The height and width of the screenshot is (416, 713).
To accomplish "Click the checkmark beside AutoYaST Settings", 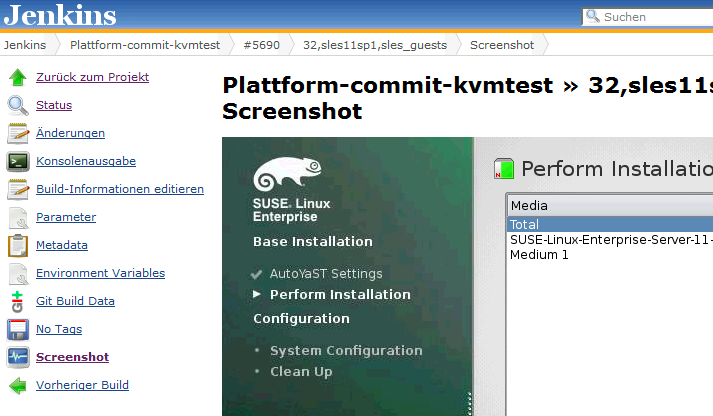I will pyautogui.click(x=256, y=274).
